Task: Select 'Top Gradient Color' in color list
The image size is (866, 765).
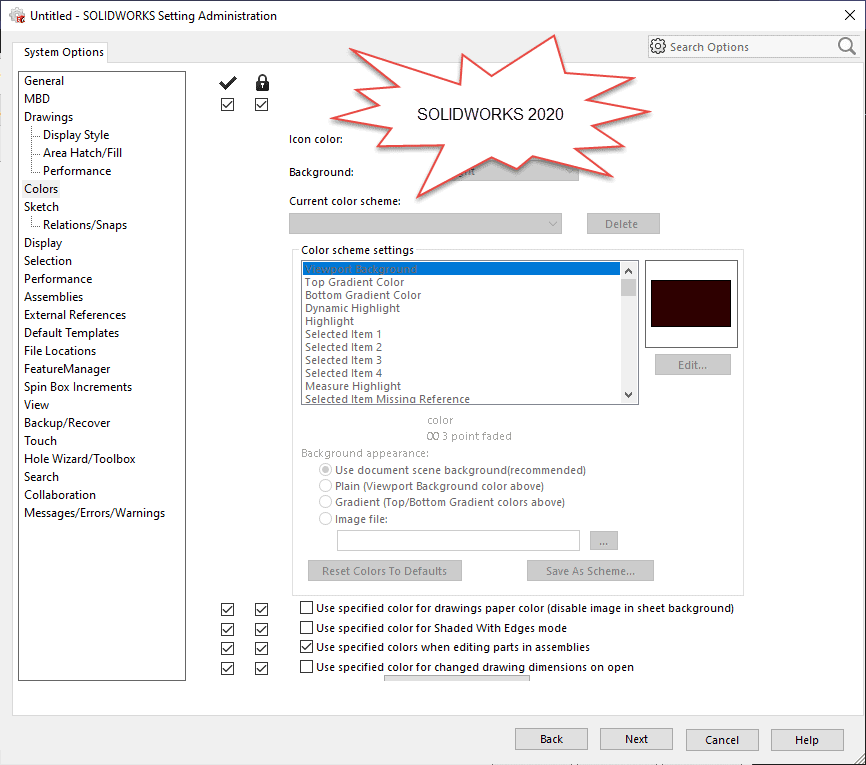Action: 461,282
